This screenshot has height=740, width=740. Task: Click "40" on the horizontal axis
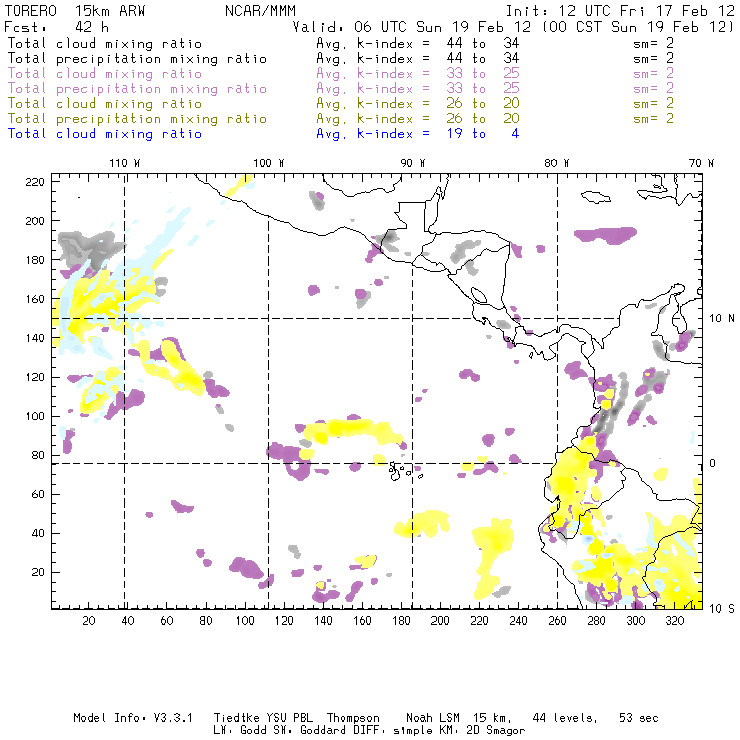tap(128, 621)
